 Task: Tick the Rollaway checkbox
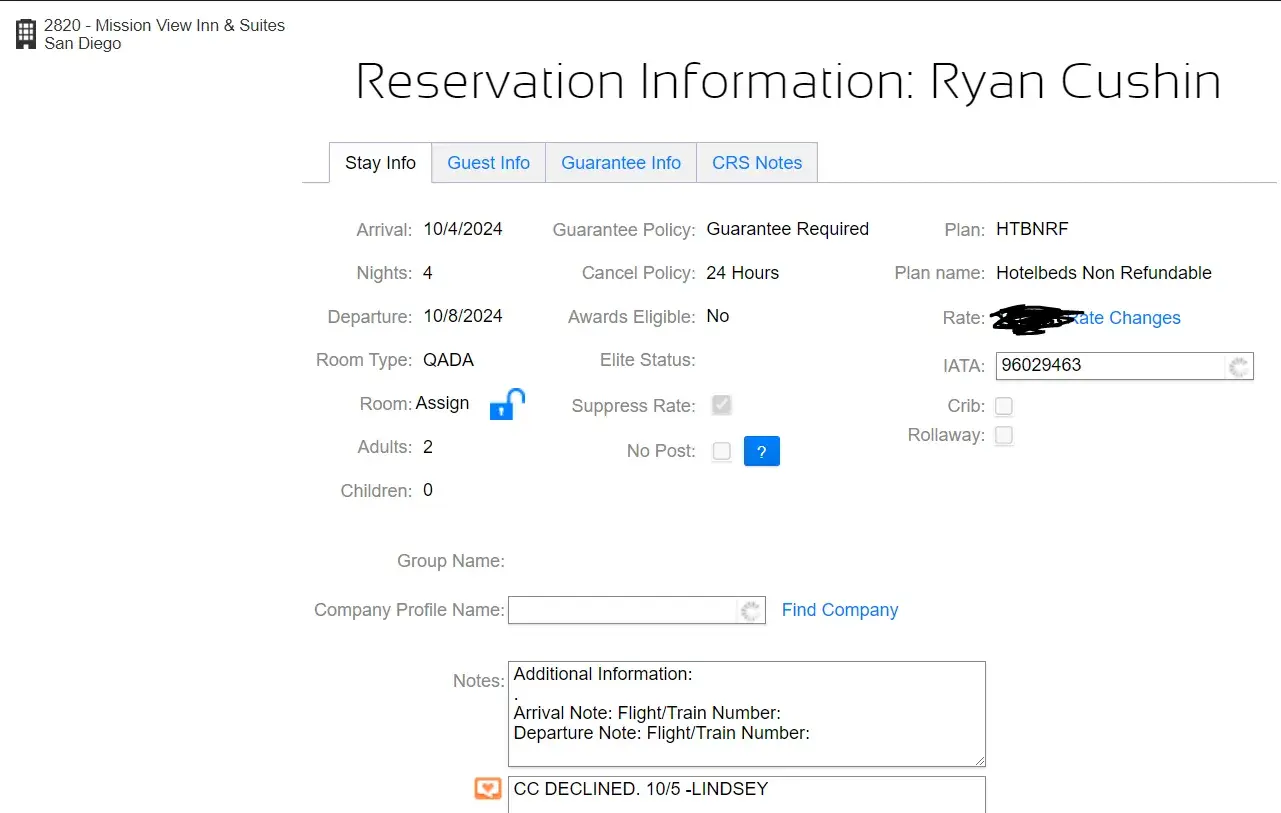coord(1004,435)
